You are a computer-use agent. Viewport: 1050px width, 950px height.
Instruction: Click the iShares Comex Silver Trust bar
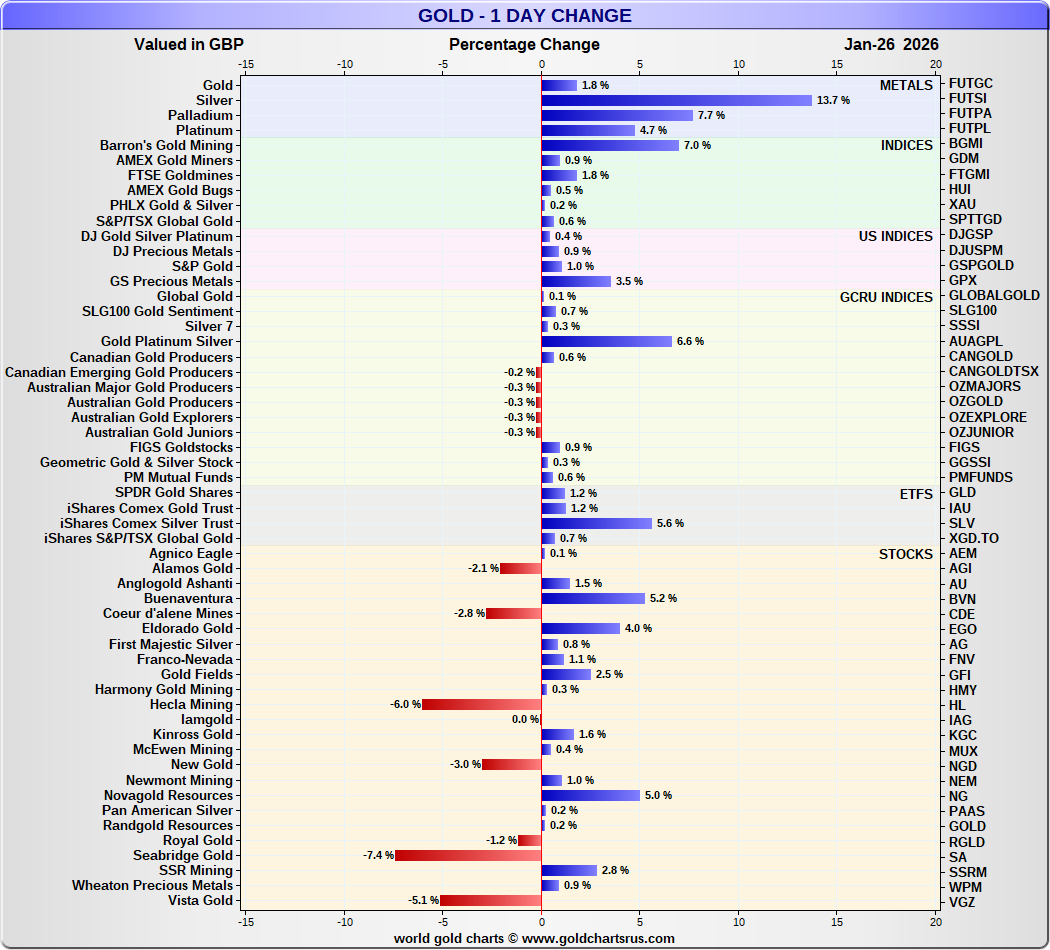point(596,523)
